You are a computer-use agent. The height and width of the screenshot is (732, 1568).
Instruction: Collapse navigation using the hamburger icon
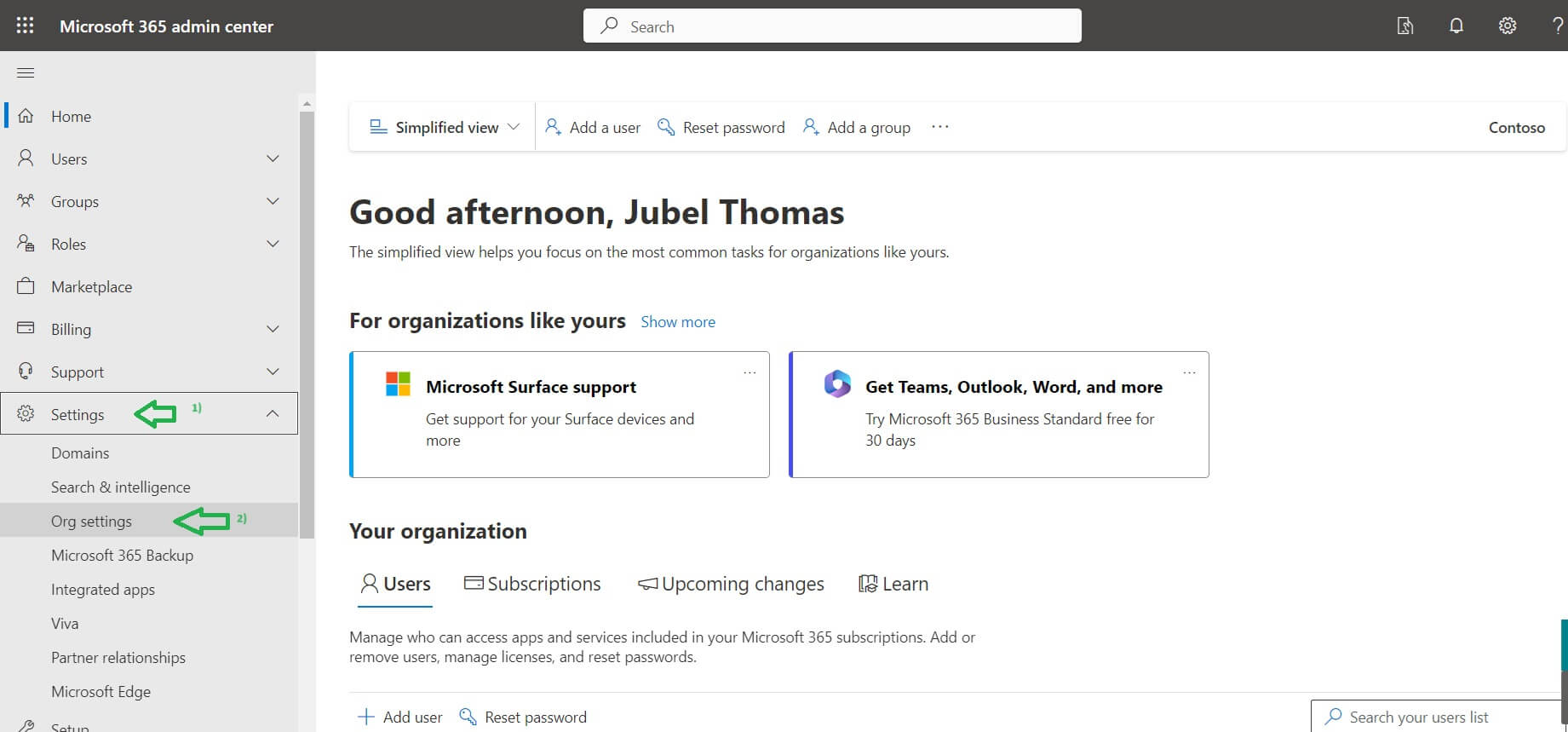coord(26,72)
